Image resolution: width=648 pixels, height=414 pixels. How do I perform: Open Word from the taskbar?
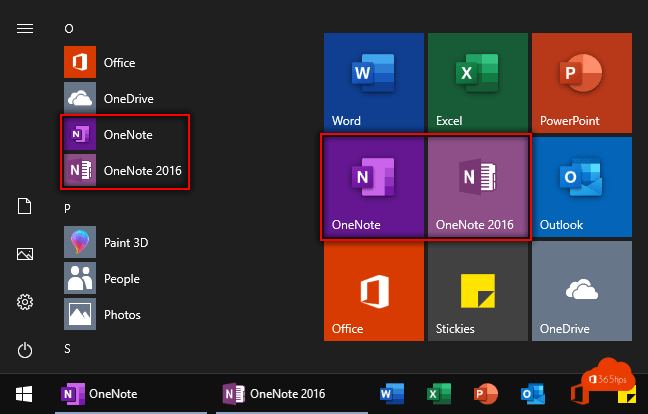(x=392, y=394)
